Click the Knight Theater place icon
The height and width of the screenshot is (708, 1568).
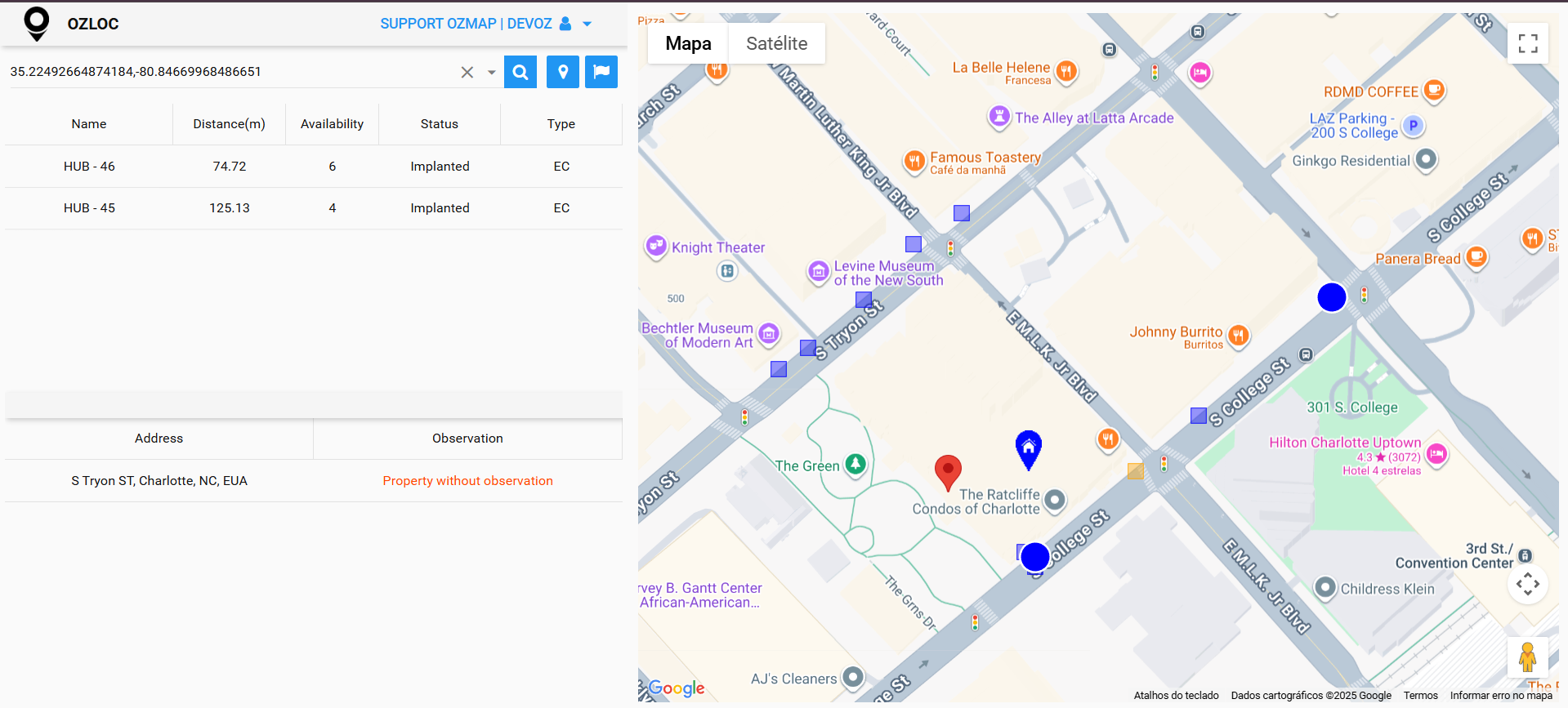tap(656, 246)
